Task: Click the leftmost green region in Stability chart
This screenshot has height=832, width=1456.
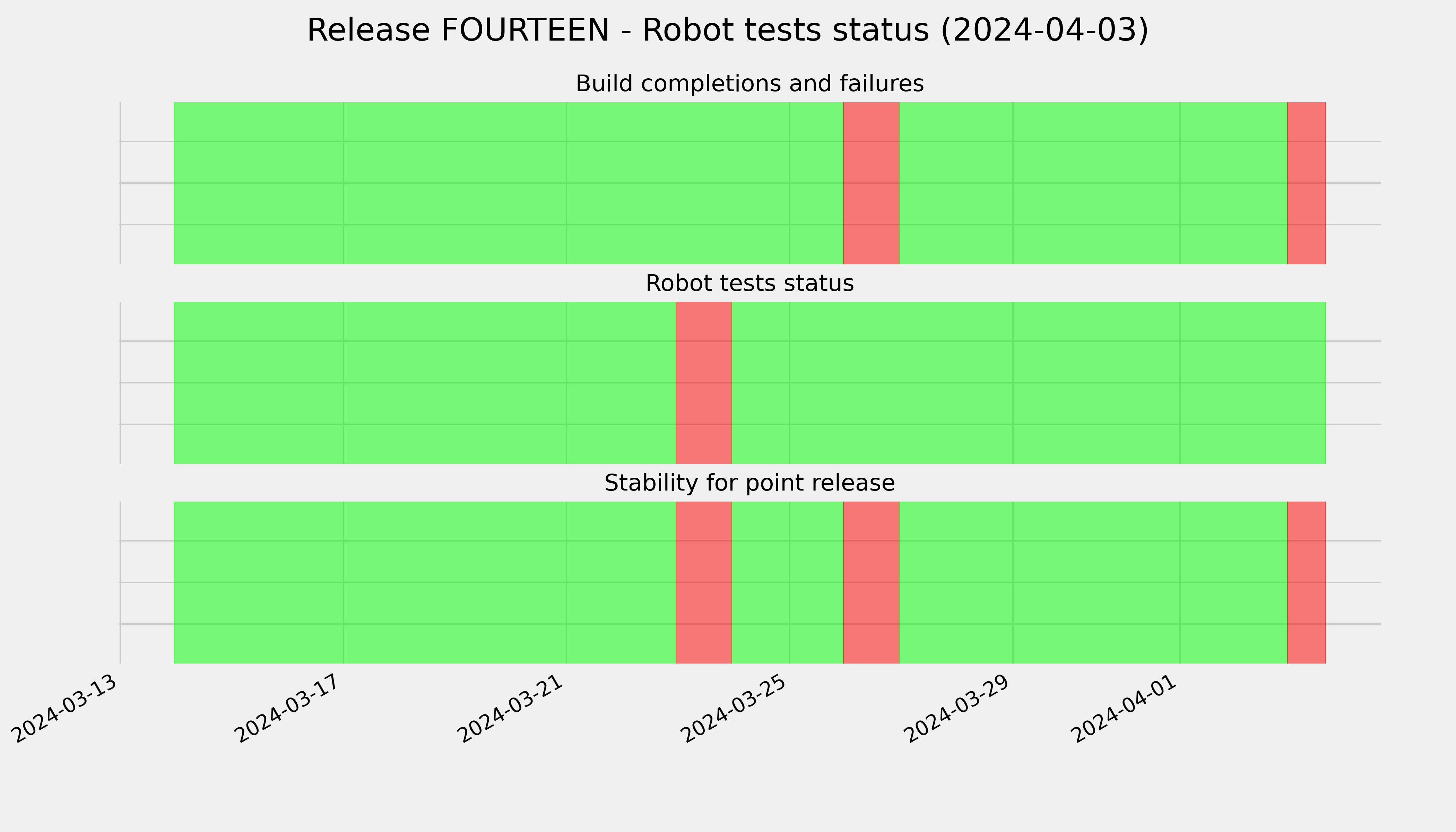Action: coord(425,582)
